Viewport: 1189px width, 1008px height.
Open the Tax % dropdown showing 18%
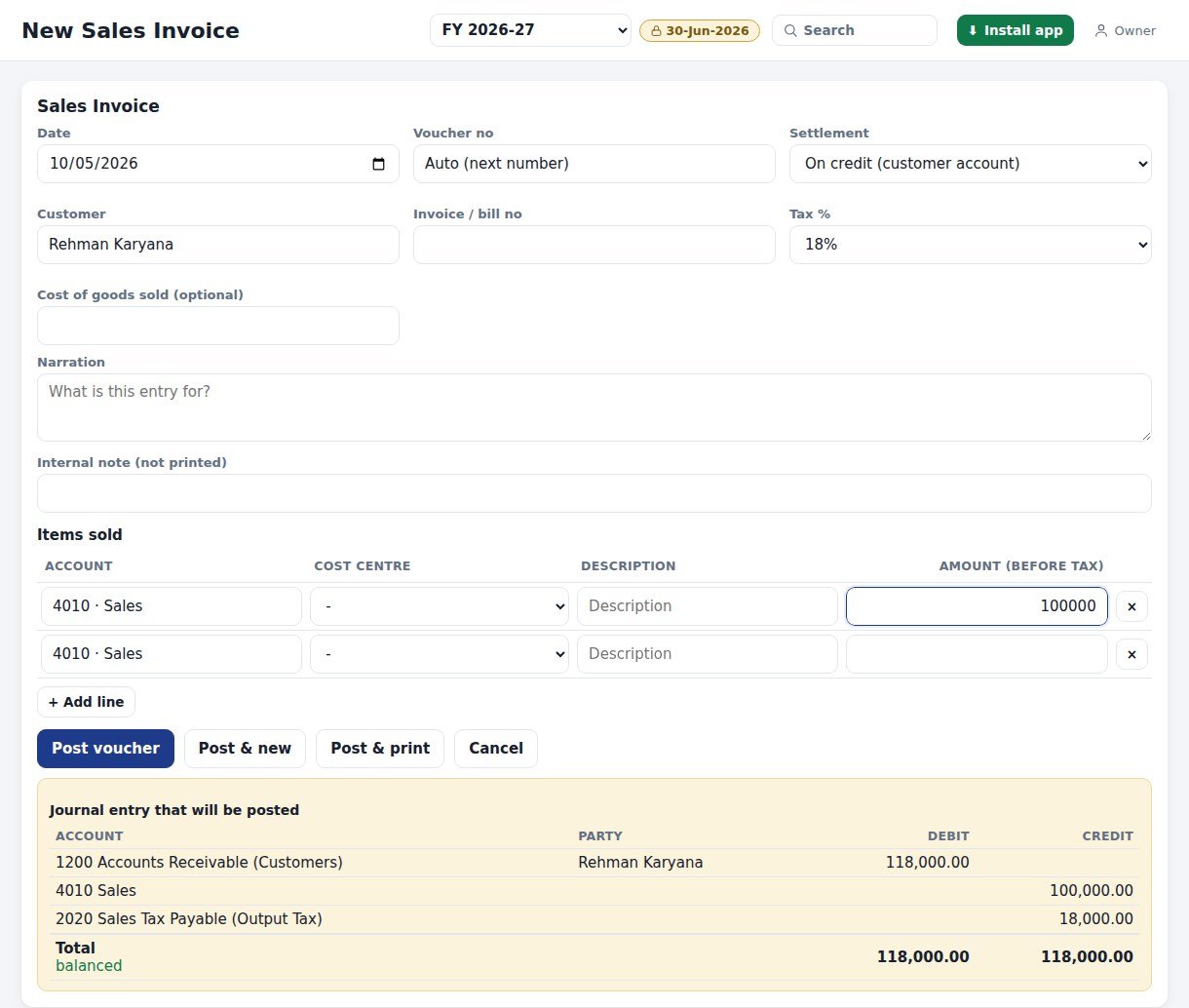(x=971, y=245)
